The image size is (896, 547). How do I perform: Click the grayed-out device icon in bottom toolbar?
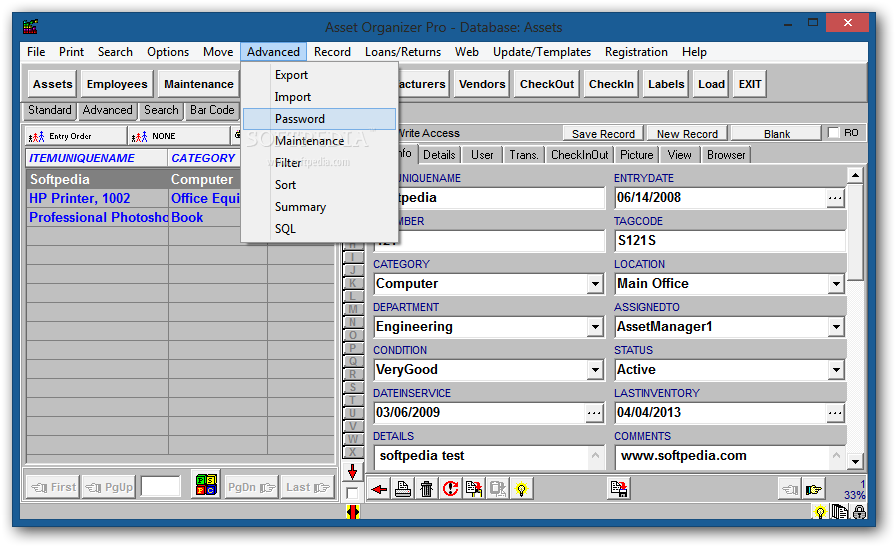498,489
